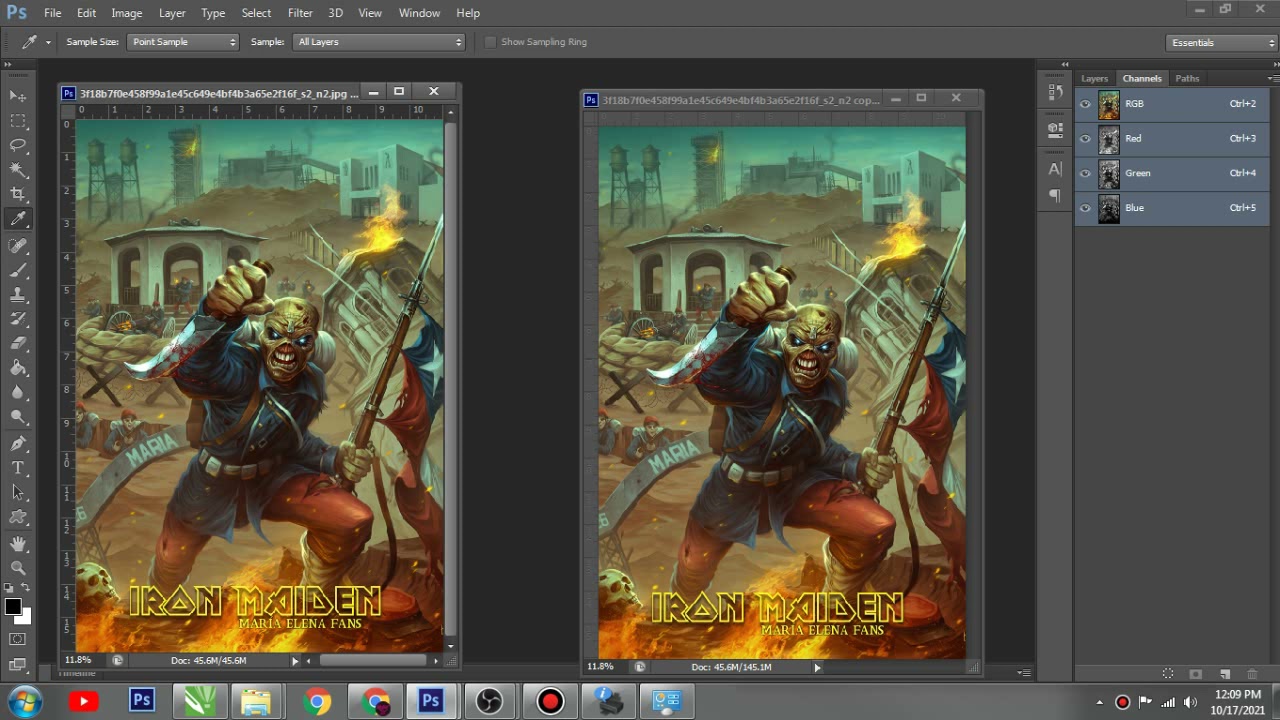Open the Window menu
This screenshot has height=720, width=1280.
419,13
